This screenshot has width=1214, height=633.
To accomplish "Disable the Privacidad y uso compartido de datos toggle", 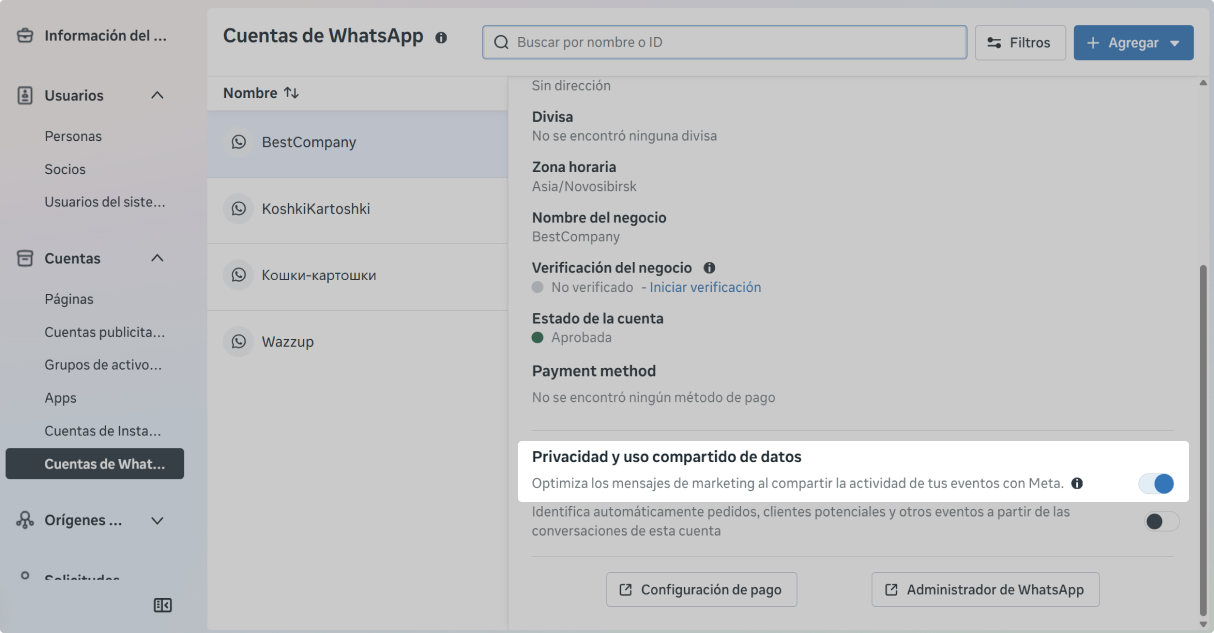I will point(1156,483).
